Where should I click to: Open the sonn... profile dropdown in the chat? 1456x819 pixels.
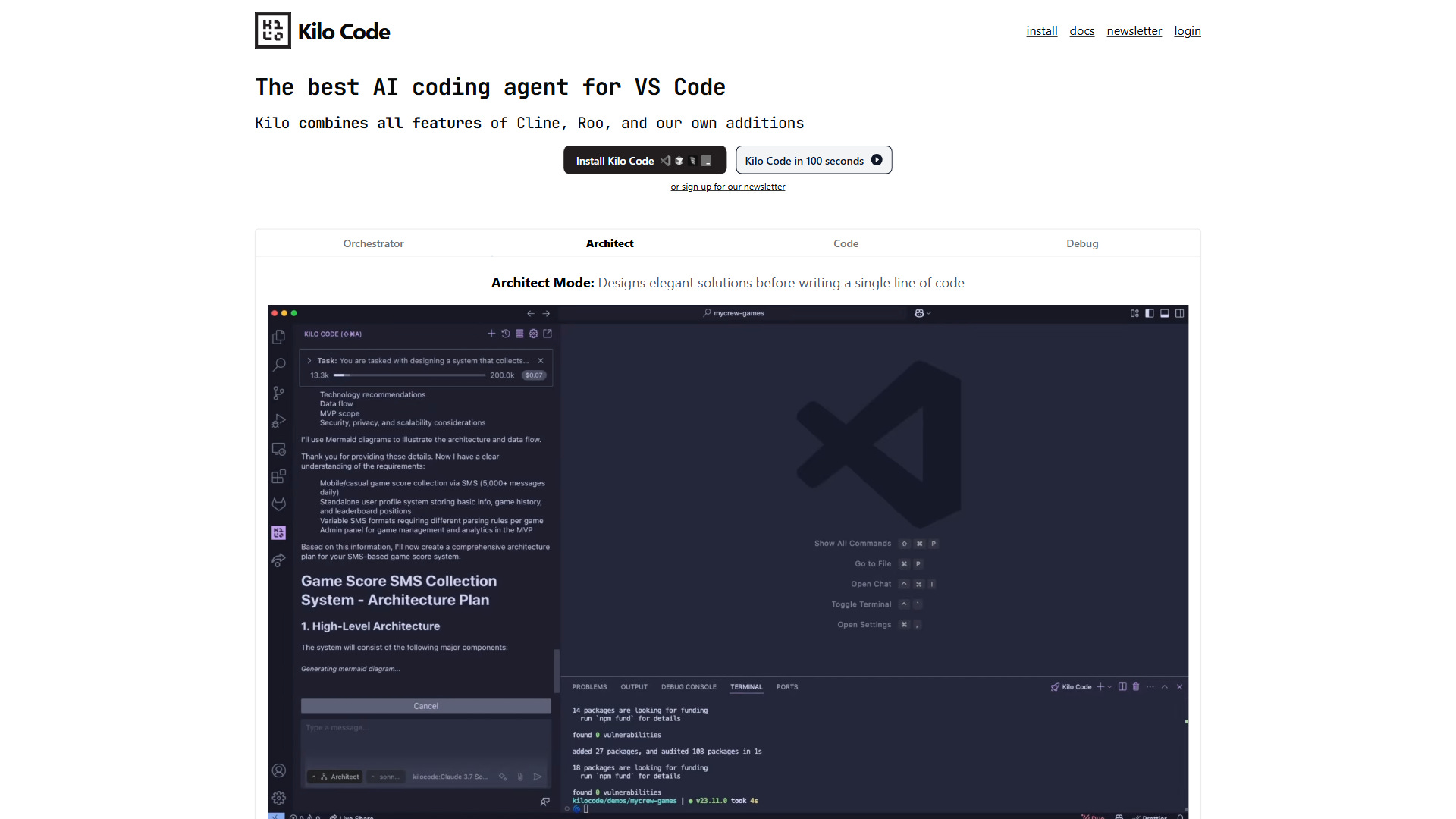coord(385,777)
